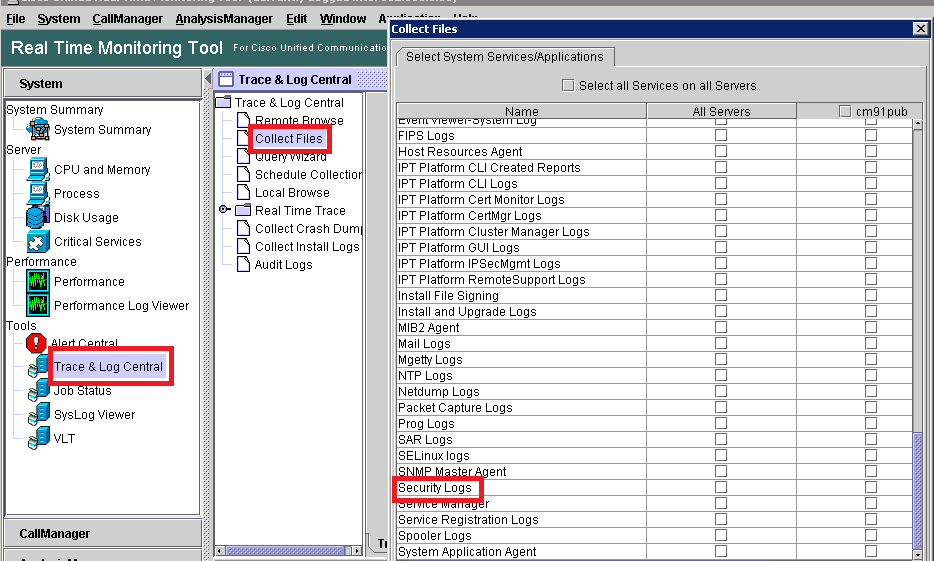Click the Collect Install Logs document icon
The height and width of the screenshot is (561, 934).
[x=243, y=246]
